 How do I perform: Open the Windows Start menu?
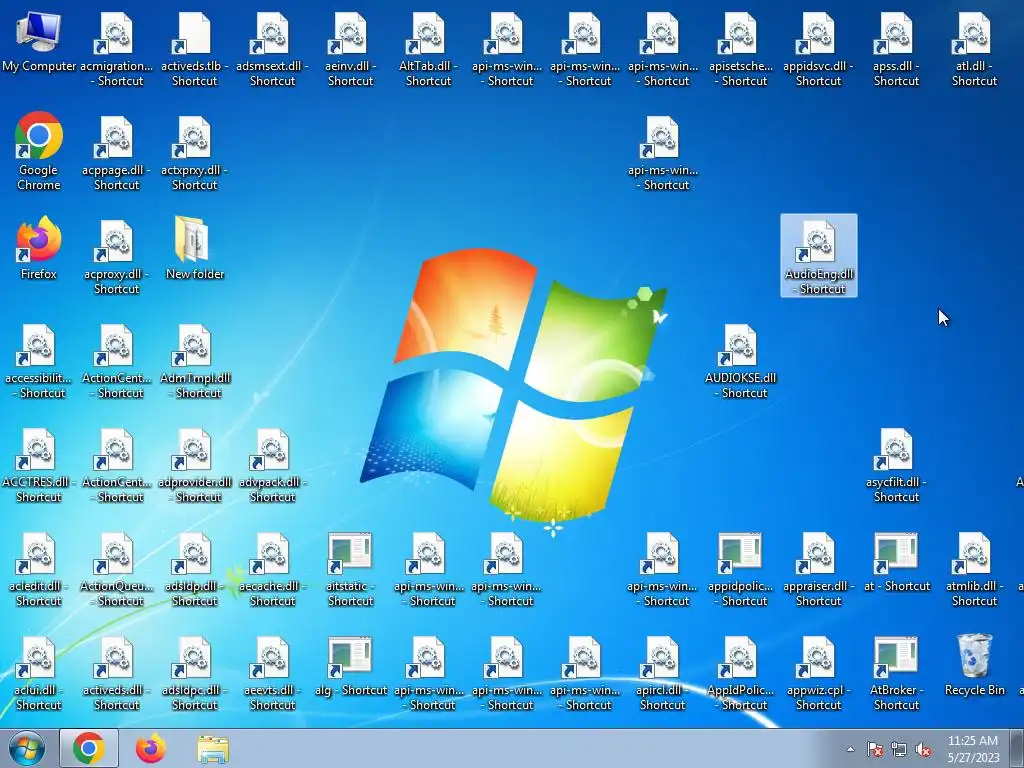tap(26, 748)
